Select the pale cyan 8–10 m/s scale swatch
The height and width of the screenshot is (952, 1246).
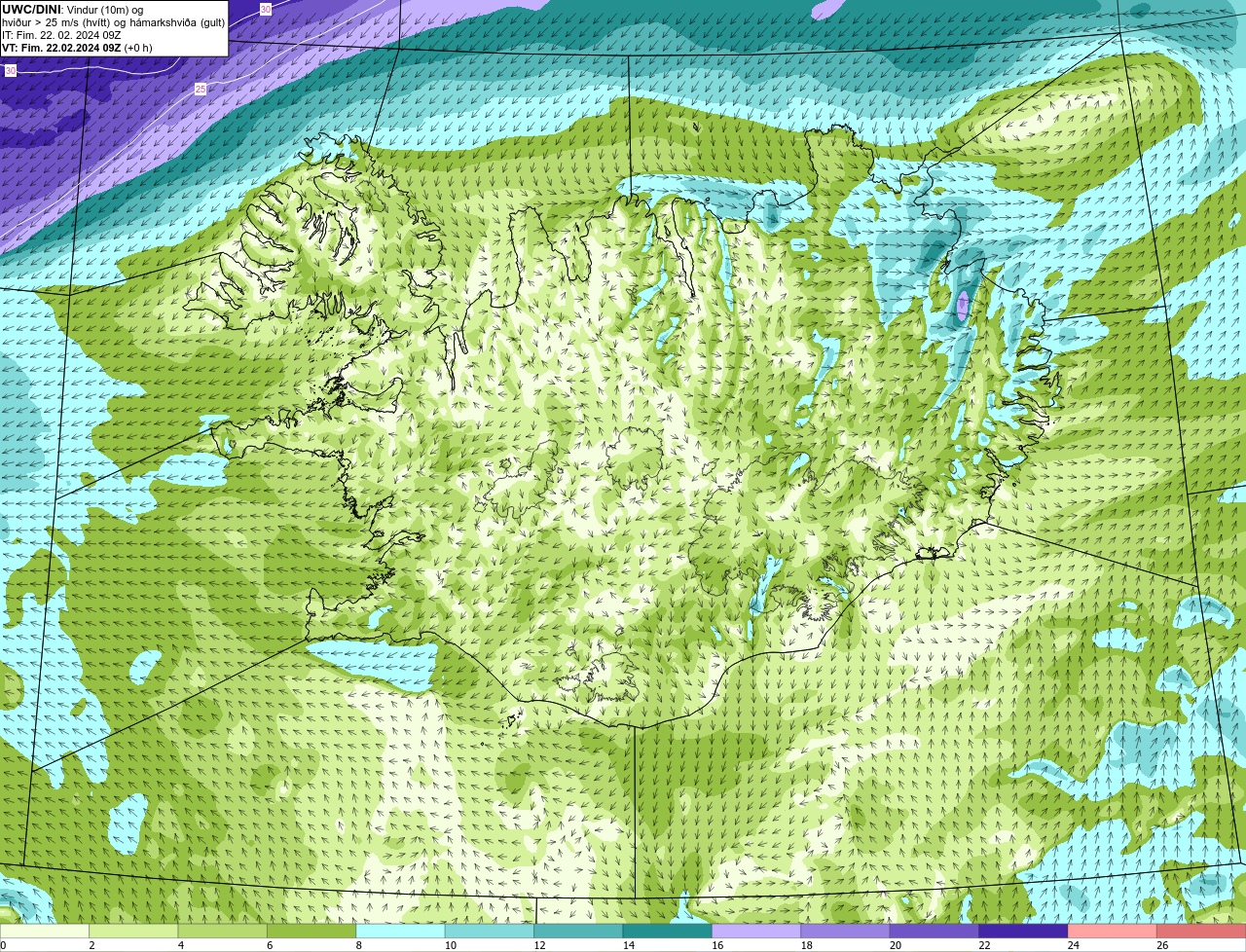tap(401, 932)
